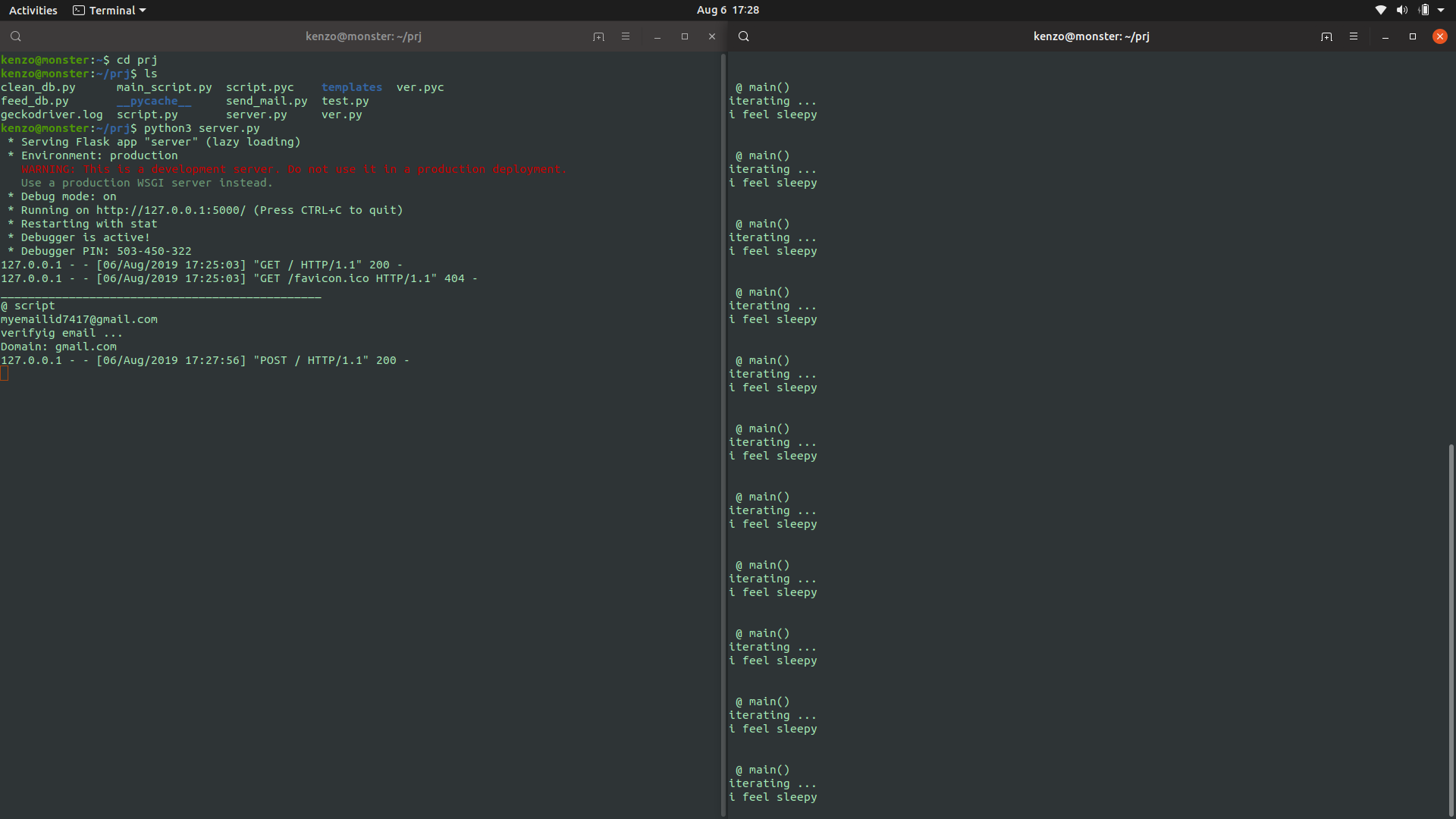Click the volume speaker icon
This screenshot has height=819, width=1456.
1402,10
